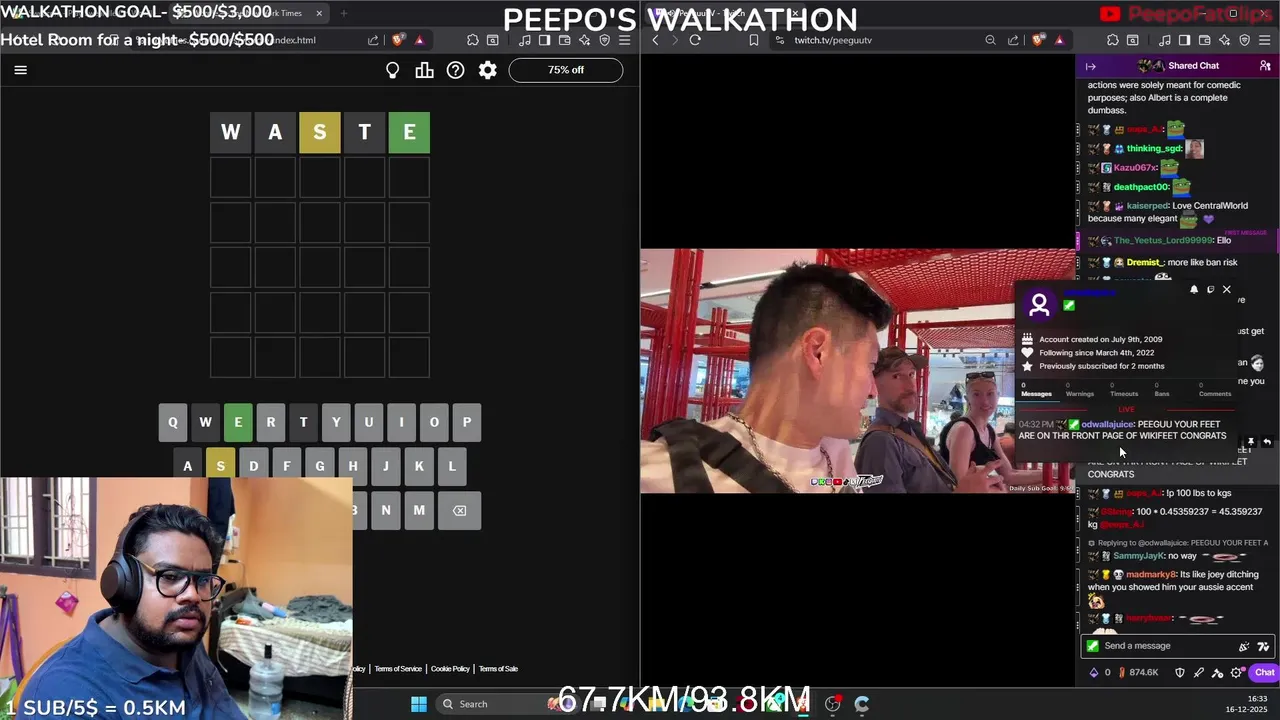Open chat settings gear icon
This screenshot has height=720, width=1280.
(x=1237, y=673)
